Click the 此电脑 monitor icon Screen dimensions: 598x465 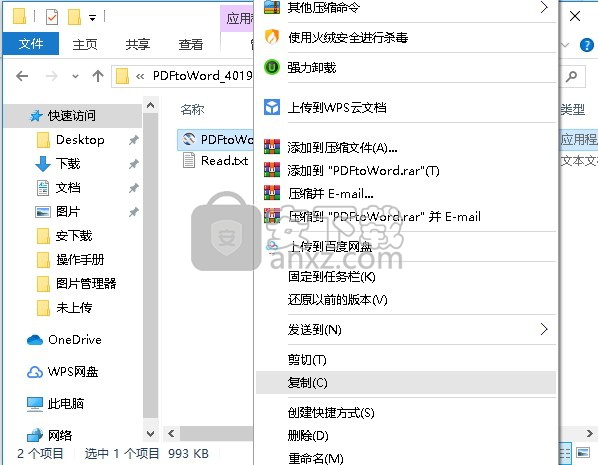coord(35,404)
